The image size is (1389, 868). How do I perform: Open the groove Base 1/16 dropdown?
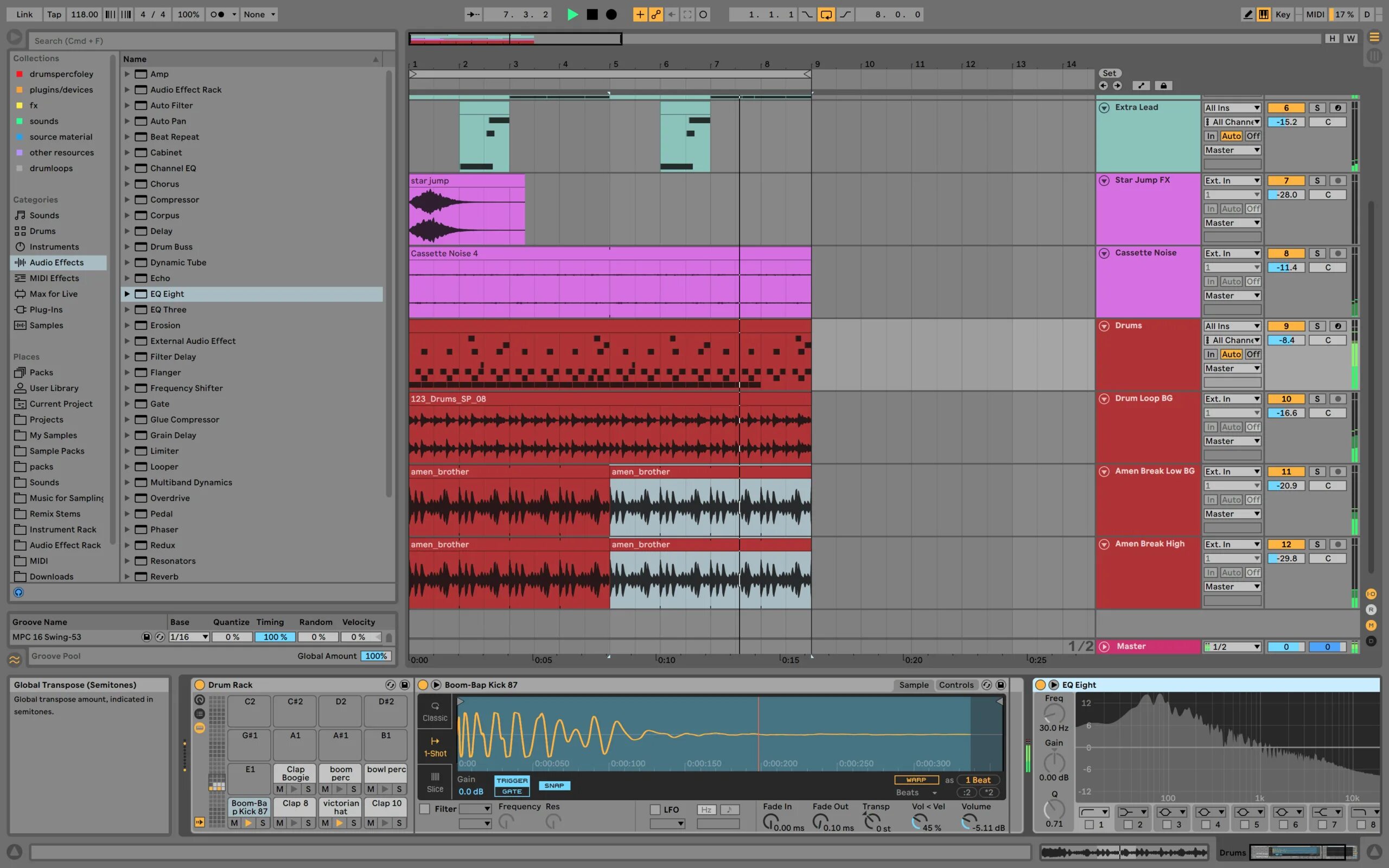(x=189, y=637)
